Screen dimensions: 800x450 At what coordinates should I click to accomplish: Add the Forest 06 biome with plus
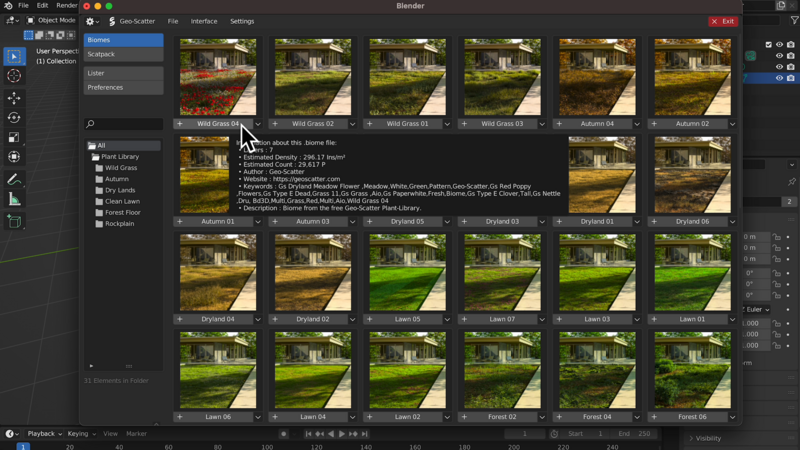(654, 417)
